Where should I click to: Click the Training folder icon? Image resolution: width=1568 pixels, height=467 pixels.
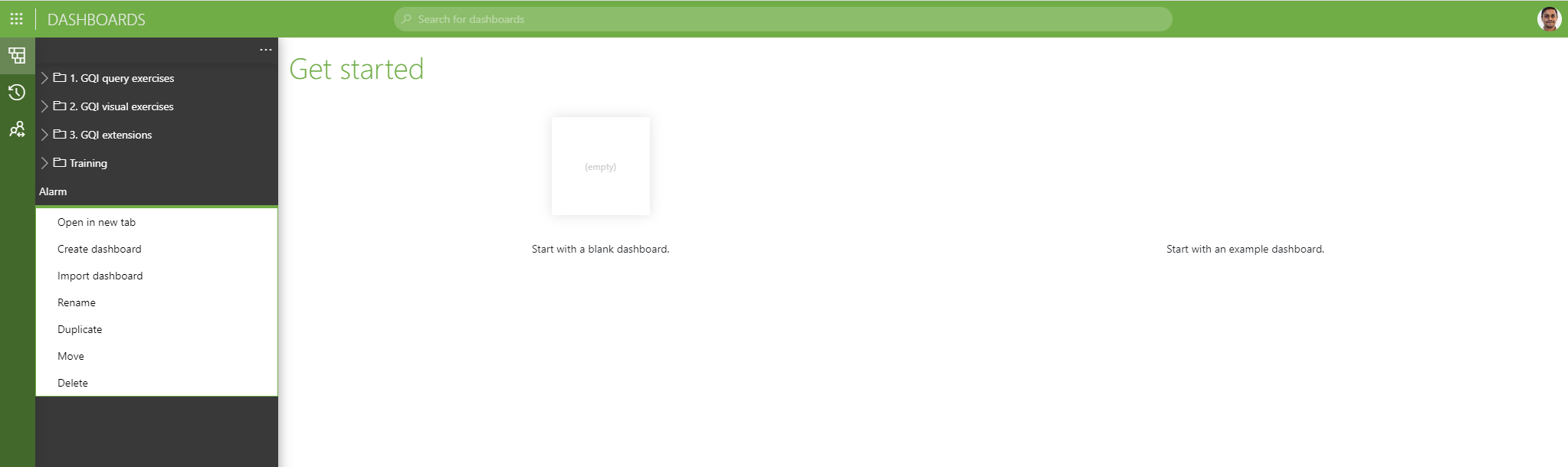click(x=60, y=162)
